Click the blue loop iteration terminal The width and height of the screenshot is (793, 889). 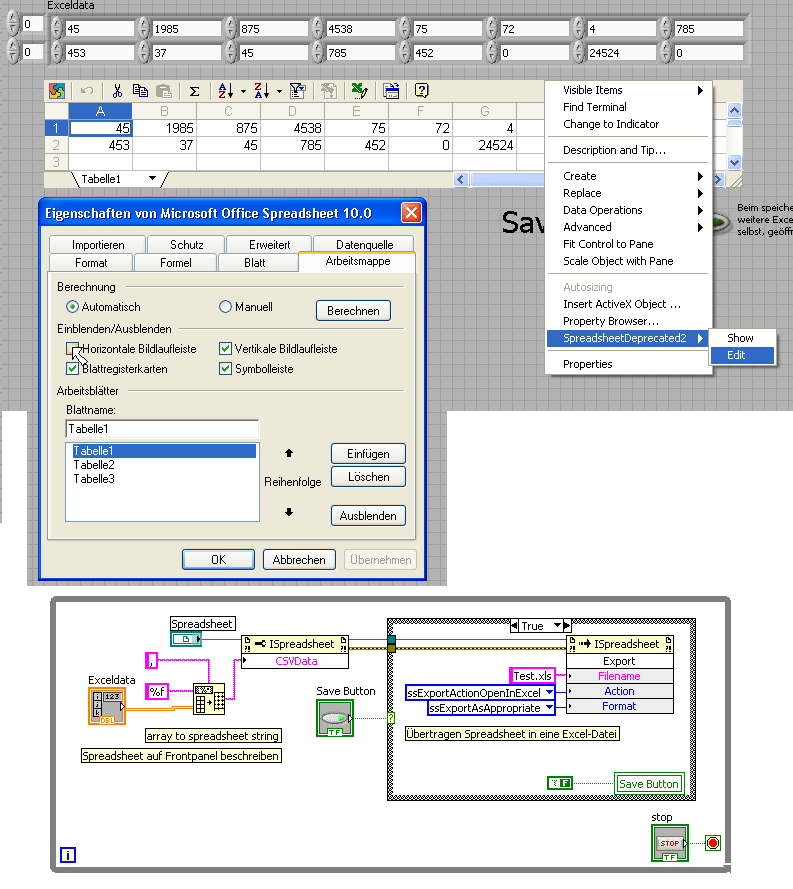(68, 855)
